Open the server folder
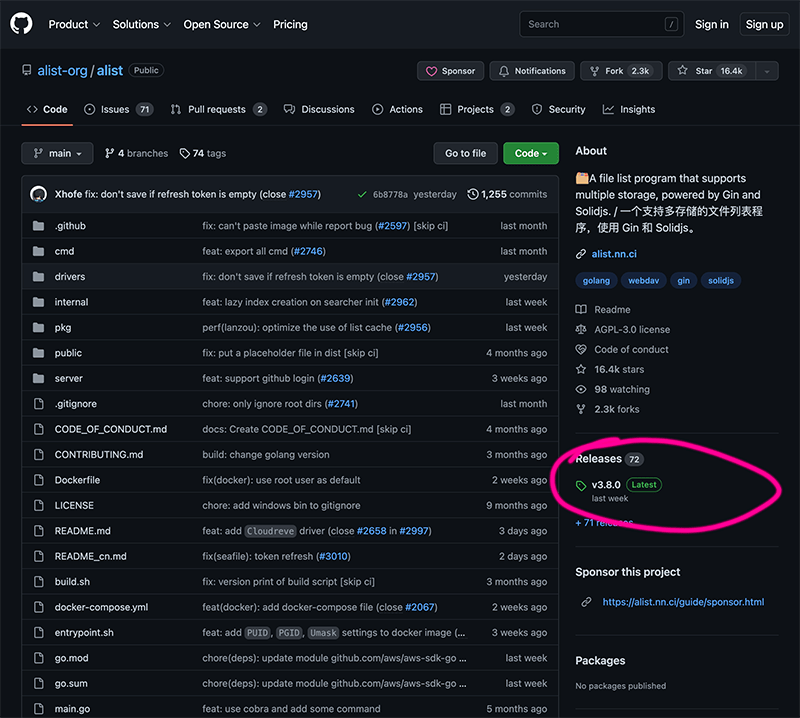This screenshot has height=718, width=800. (68, 378)
